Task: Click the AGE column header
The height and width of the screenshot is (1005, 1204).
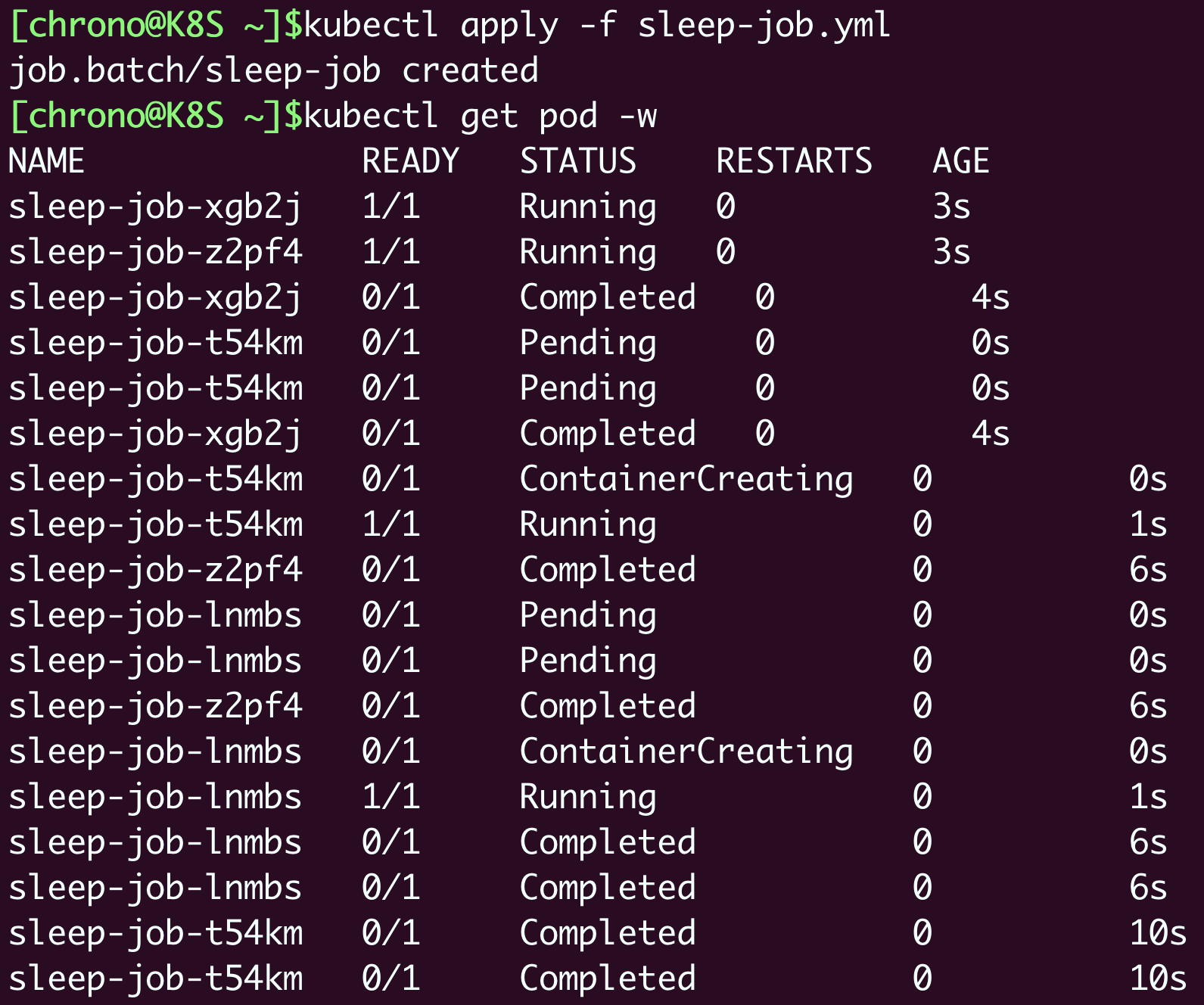Action: (960, 162)
